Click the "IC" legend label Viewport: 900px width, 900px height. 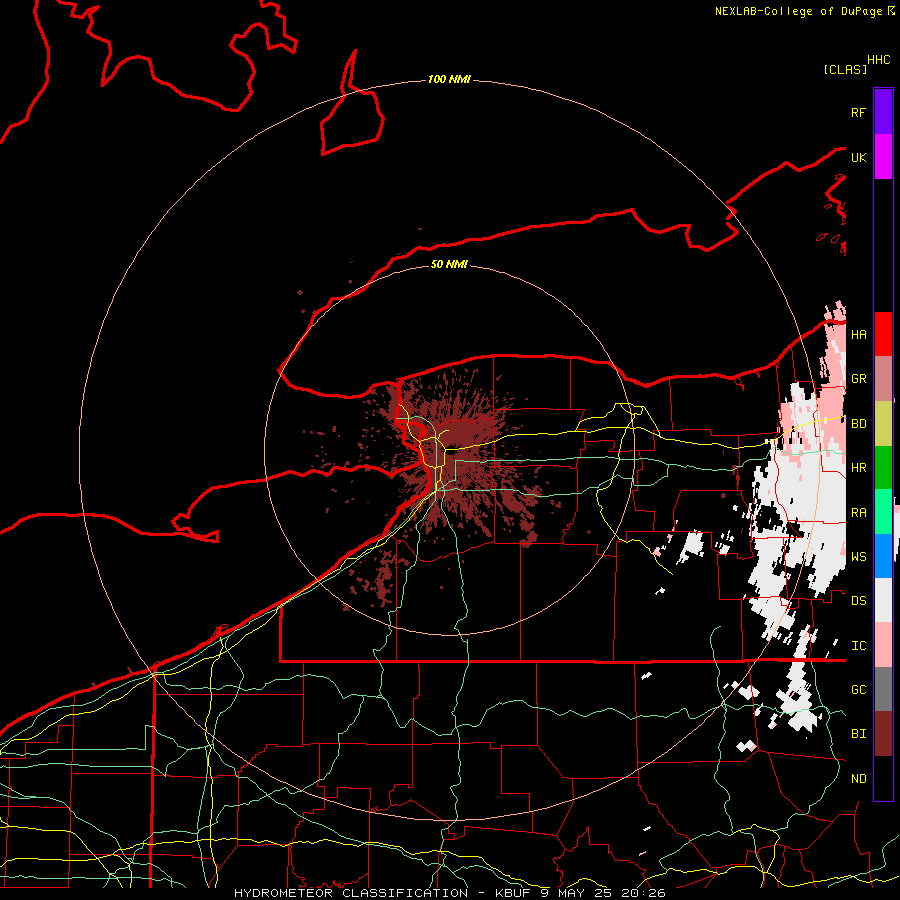click(x=858, y=646)
